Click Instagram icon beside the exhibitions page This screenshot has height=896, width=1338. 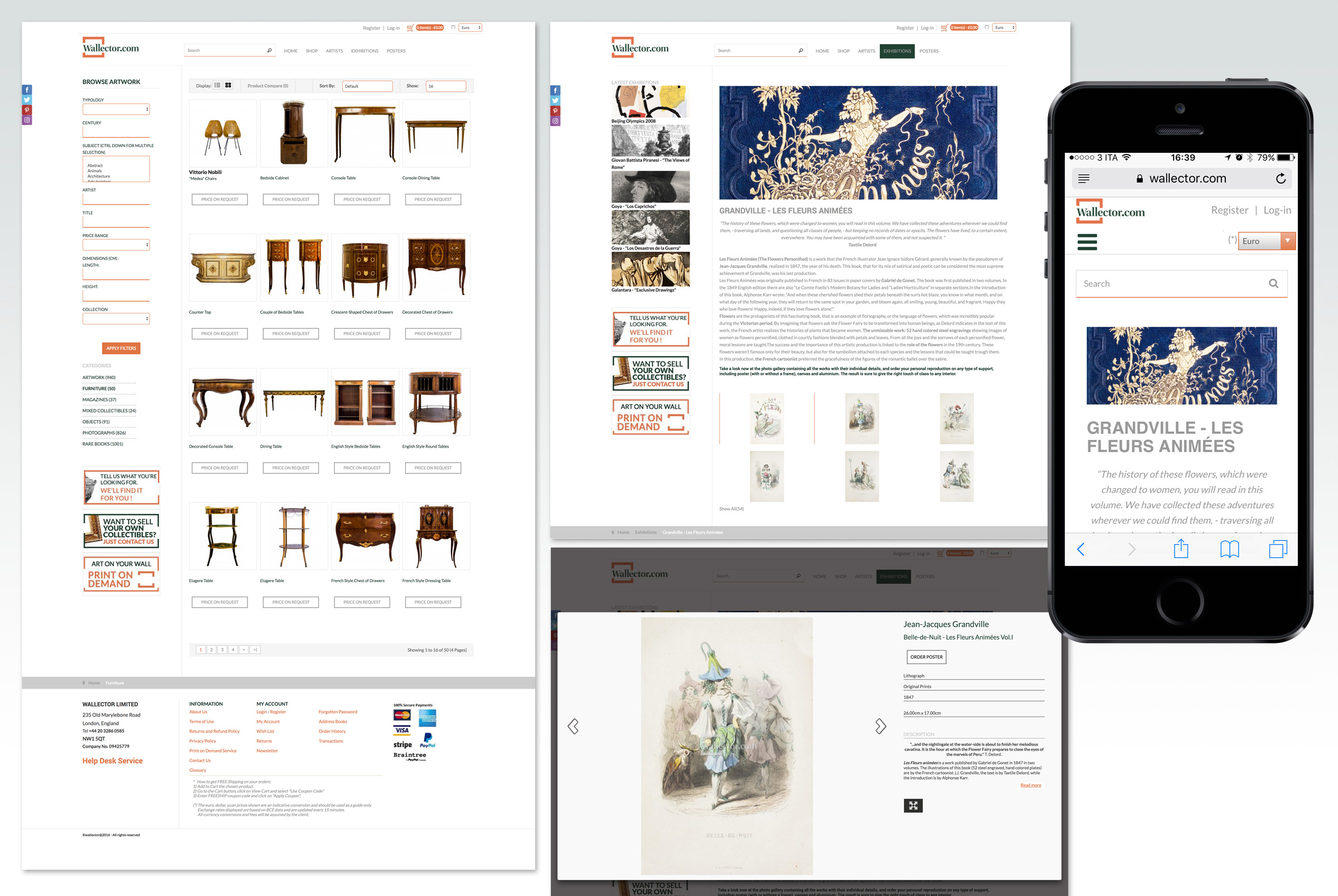[555, 121]
